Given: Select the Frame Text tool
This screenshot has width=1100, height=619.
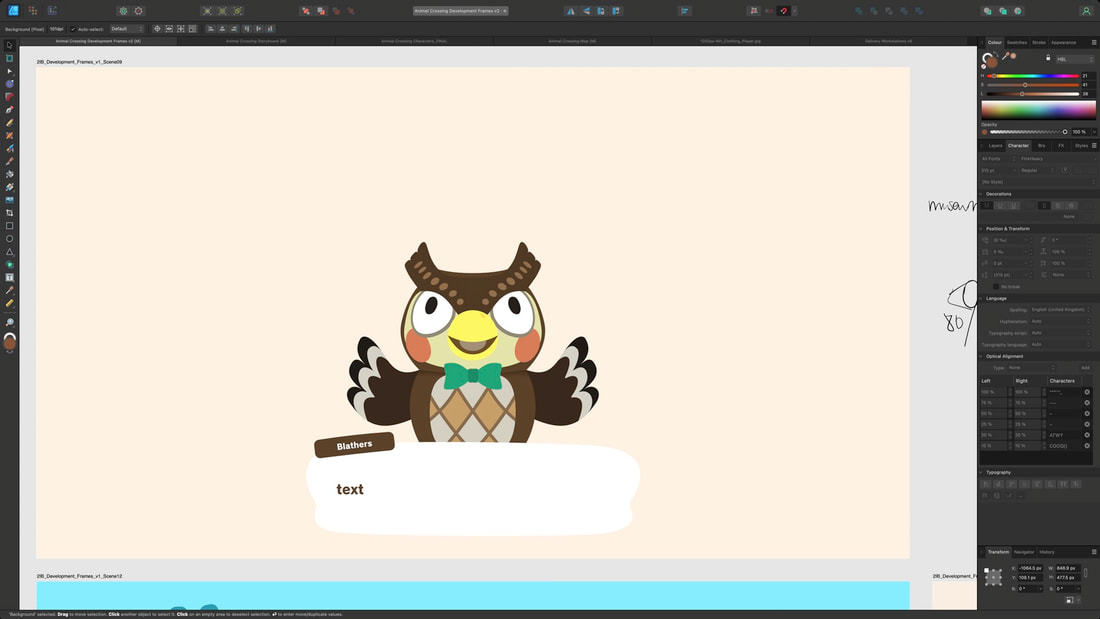Looking at the screenshot, I should [x=9, y=277].
